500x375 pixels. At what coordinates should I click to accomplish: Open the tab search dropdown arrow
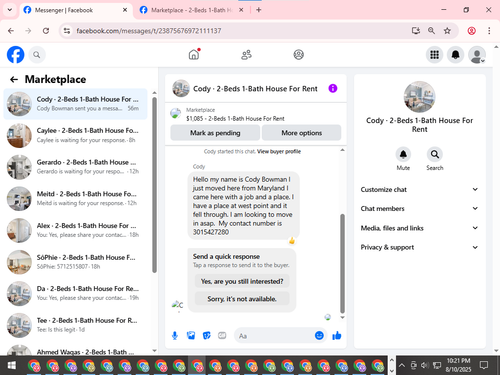click(10, 10)
